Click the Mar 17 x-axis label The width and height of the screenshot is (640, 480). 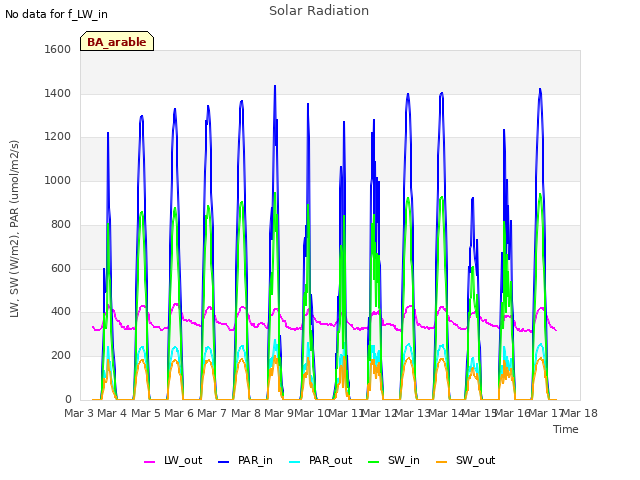tap(546, 413)
